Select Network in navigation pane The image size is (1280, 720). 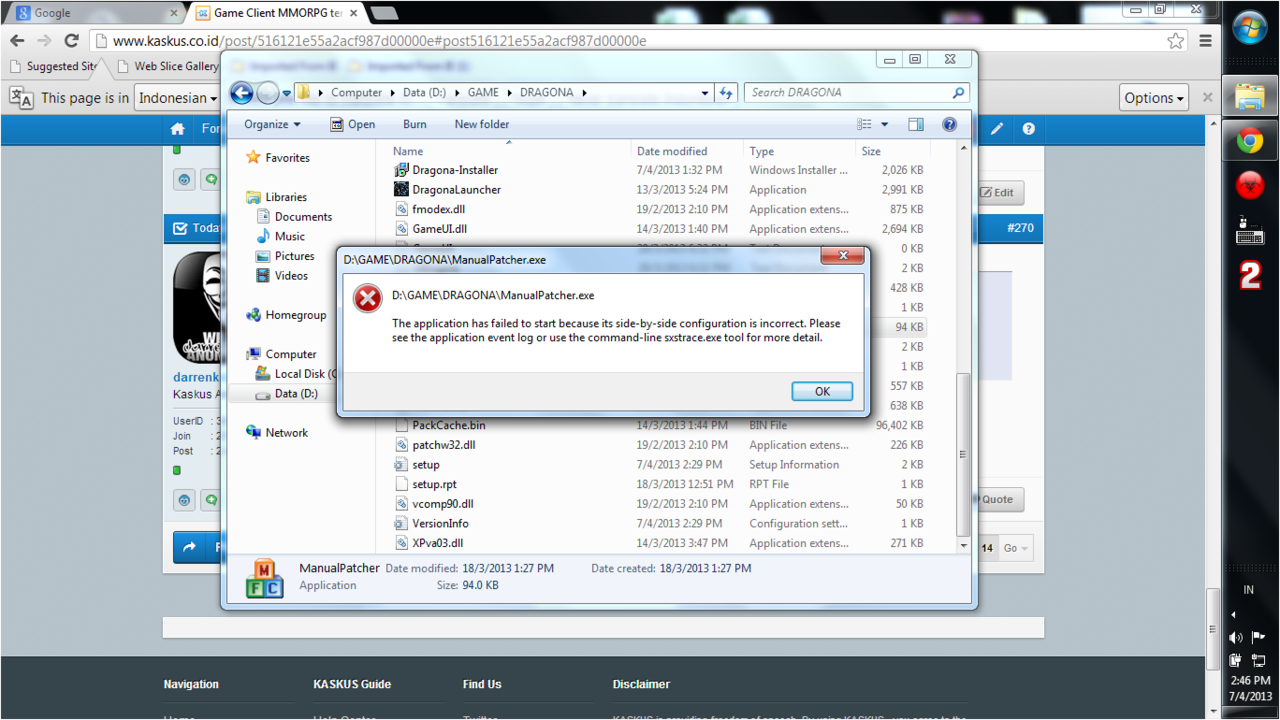286,433
